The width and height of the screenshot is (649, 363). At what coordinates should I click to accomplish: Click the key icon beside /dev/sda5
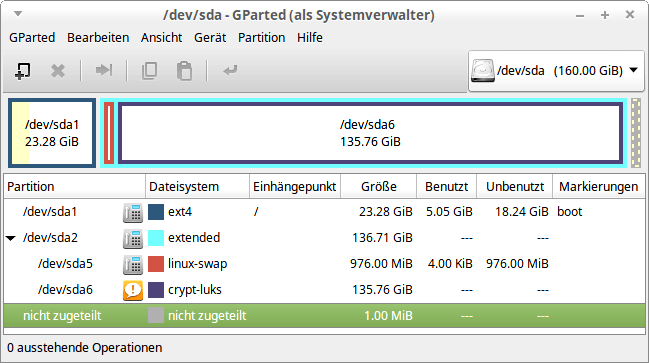tap(133, 264)
